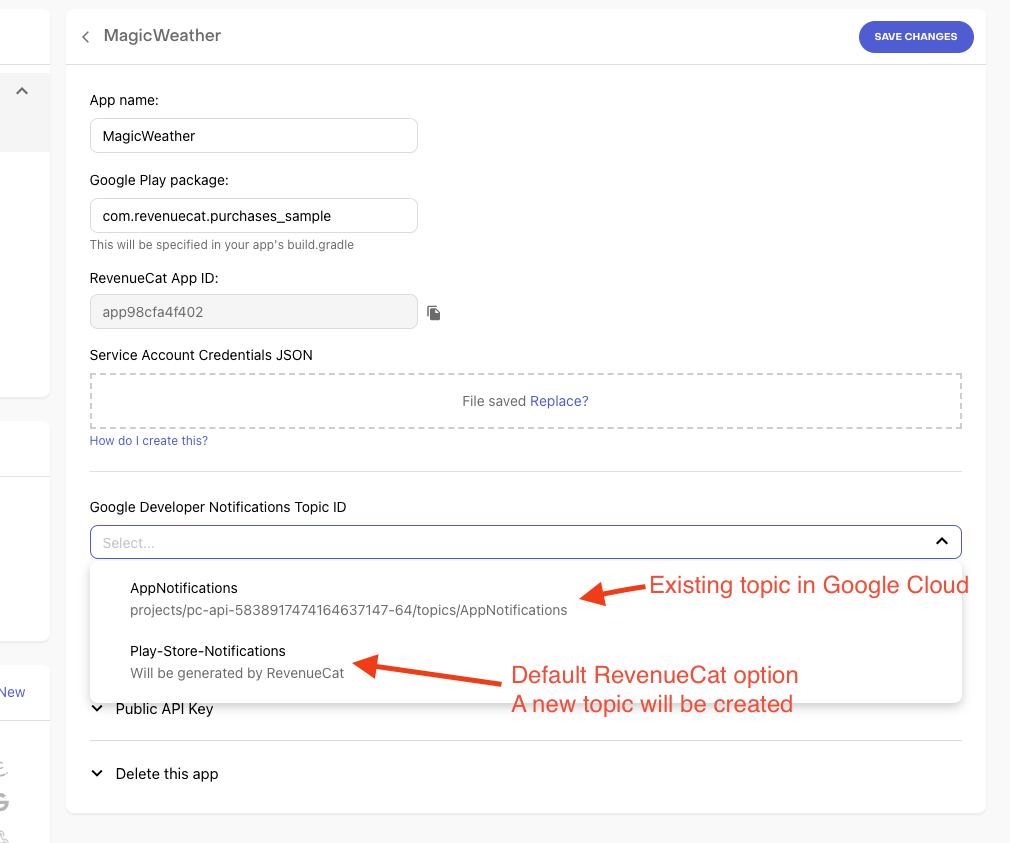
Task: Click the Topic ID Select... combo box
Action: (526, 542)
